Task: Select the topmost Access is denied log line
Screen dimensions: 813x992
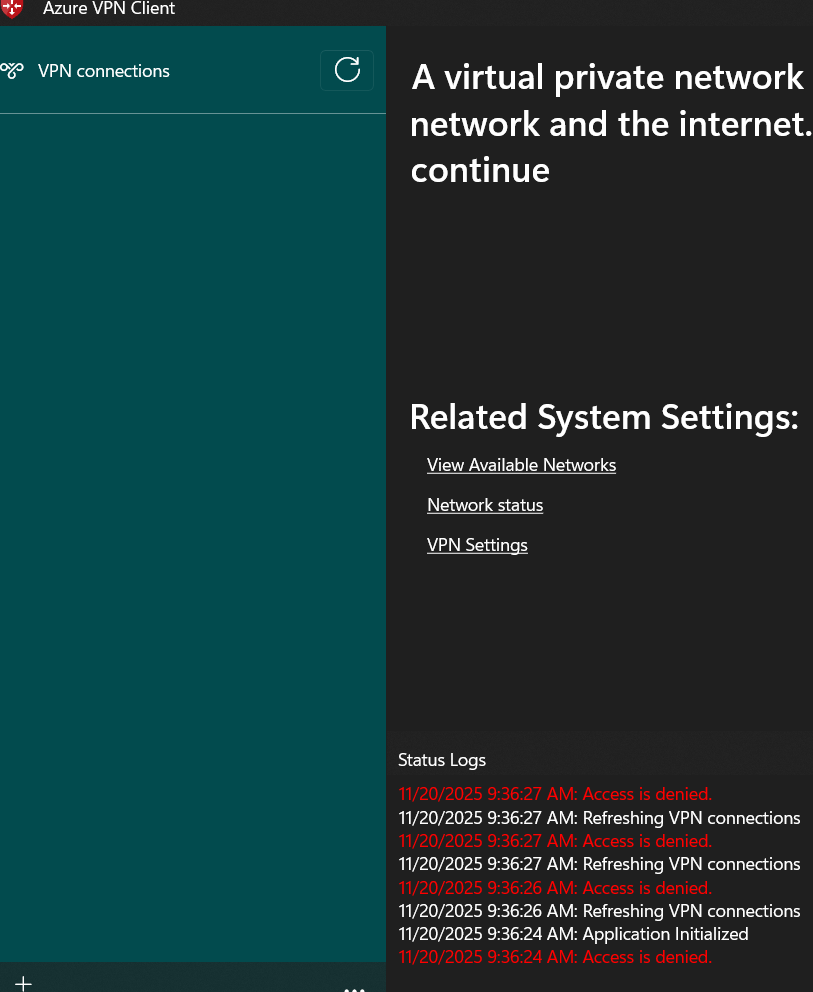Action: [555, 794]
